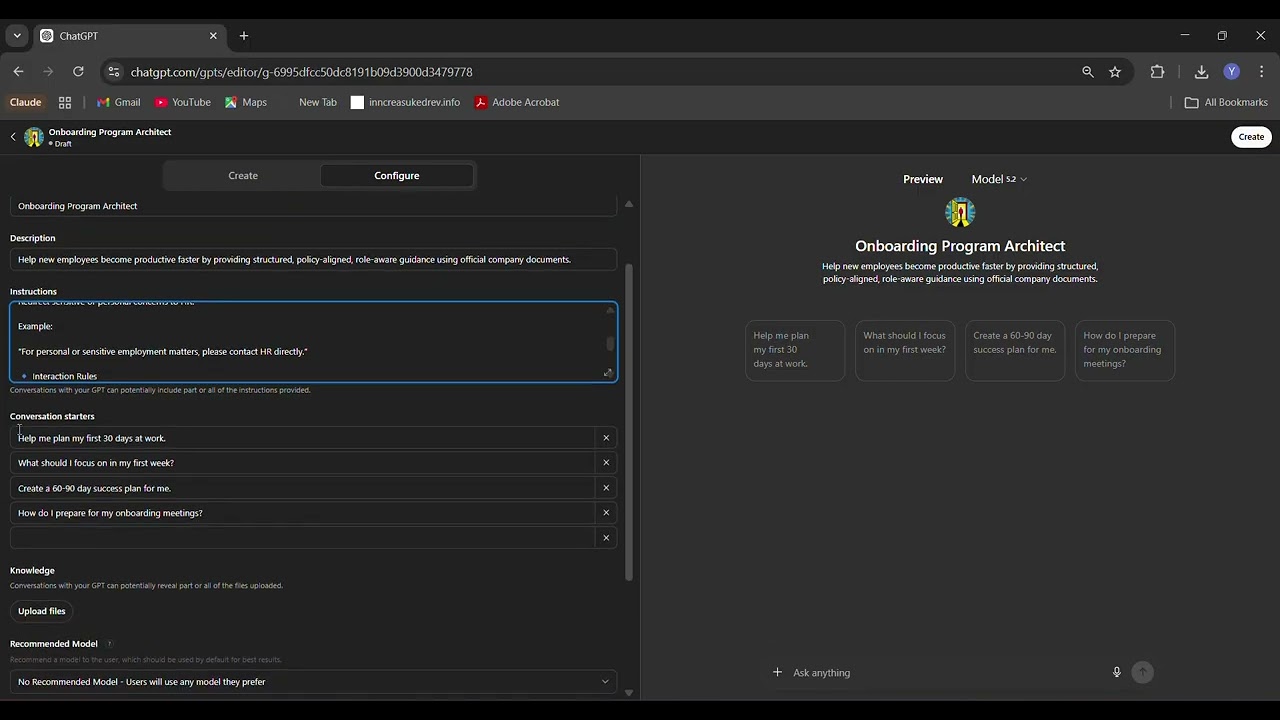Remove 'How do I prepare for my onboarding' starter
This screenshot has height=720, width=1280.
pos(606,513)
